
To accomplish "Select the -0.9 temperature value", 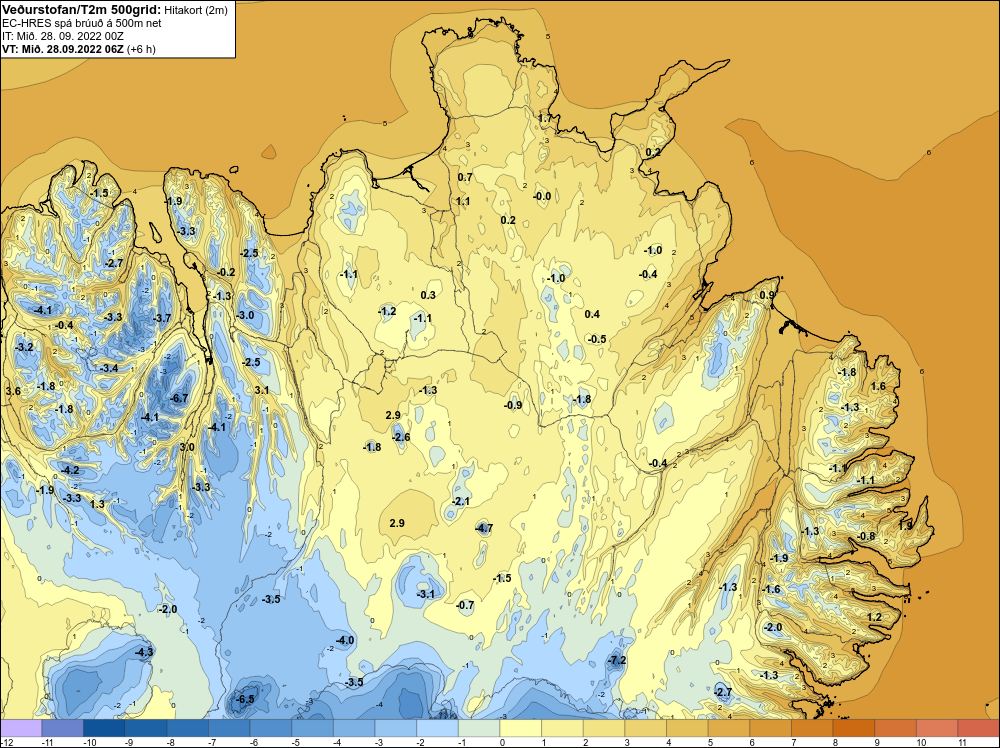I will click(513, 405).
